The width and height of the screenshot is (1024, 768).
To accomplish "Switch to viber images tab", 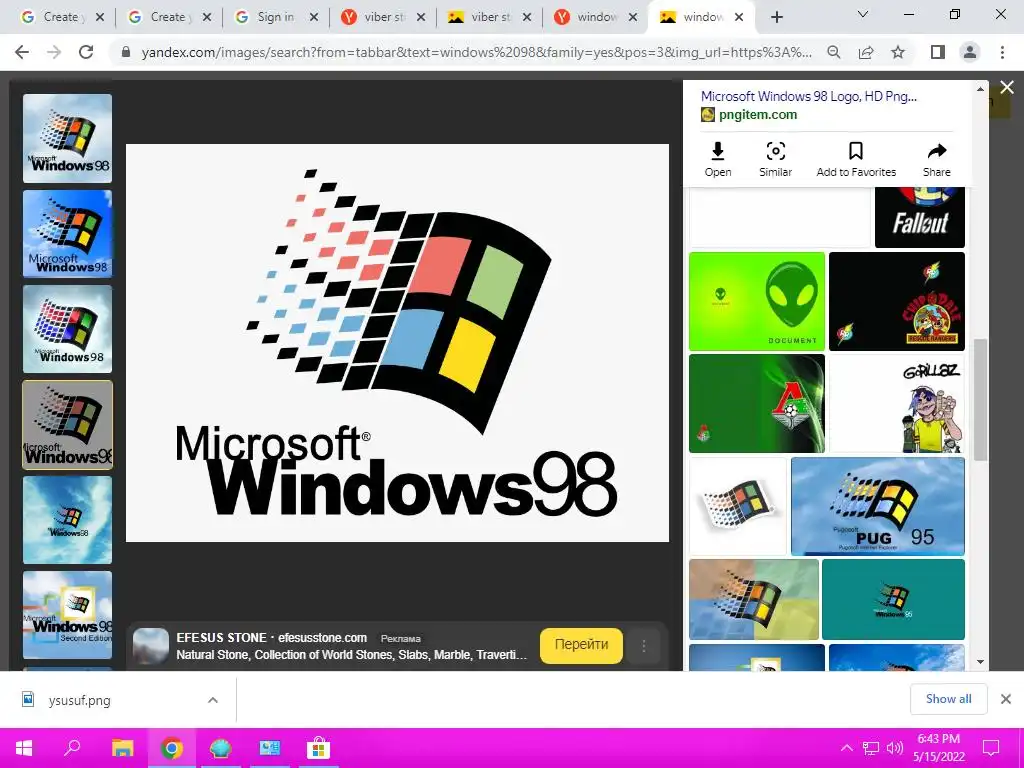I will coord(490,17).
